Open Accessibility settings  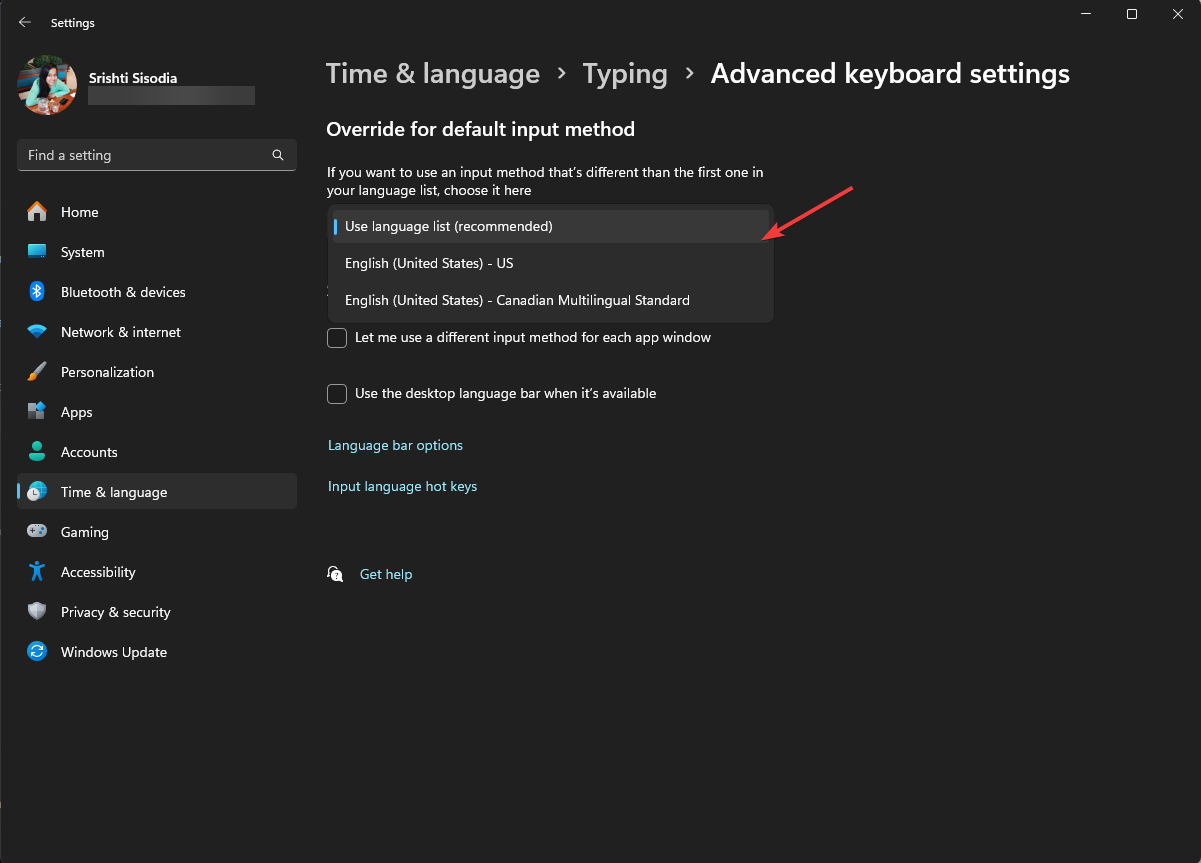99,572
